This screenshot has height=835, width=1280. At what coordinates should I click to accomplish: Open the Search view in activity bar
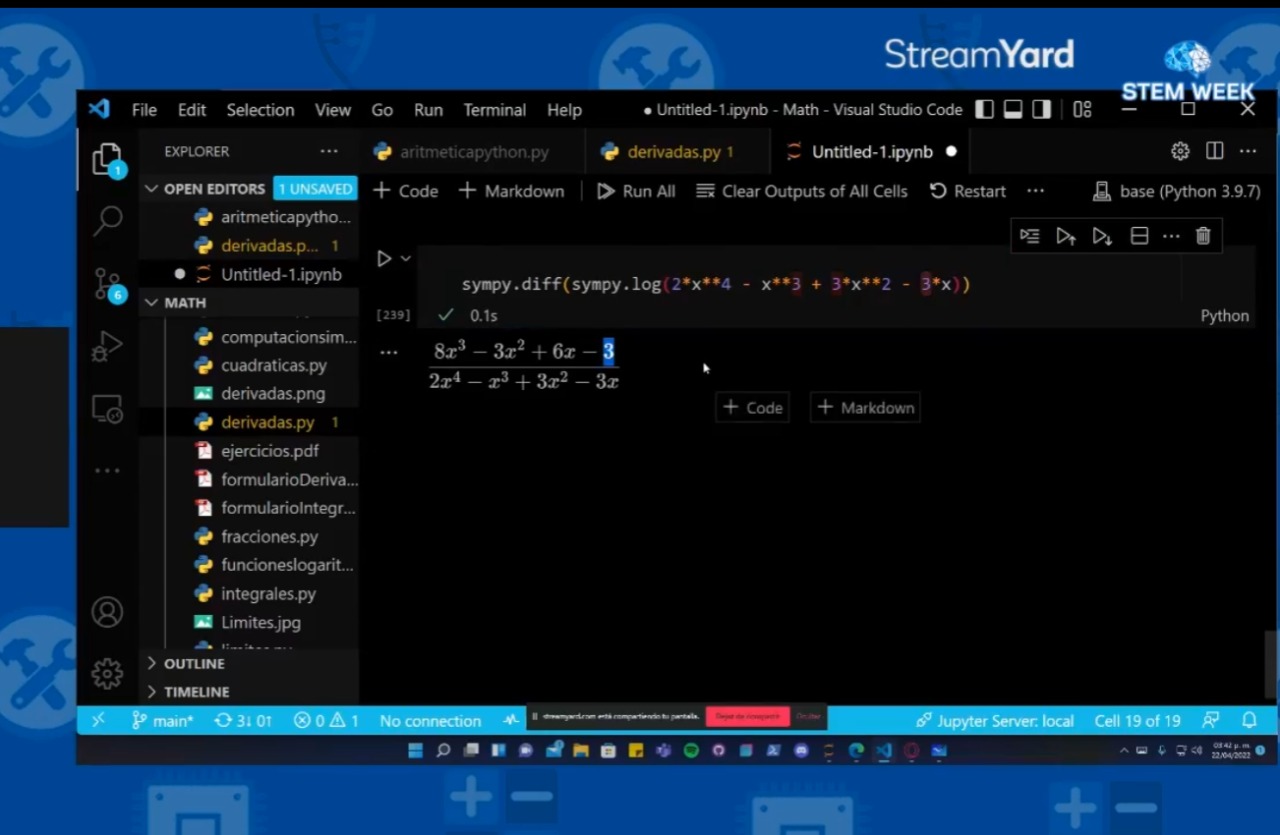[107, 221]
